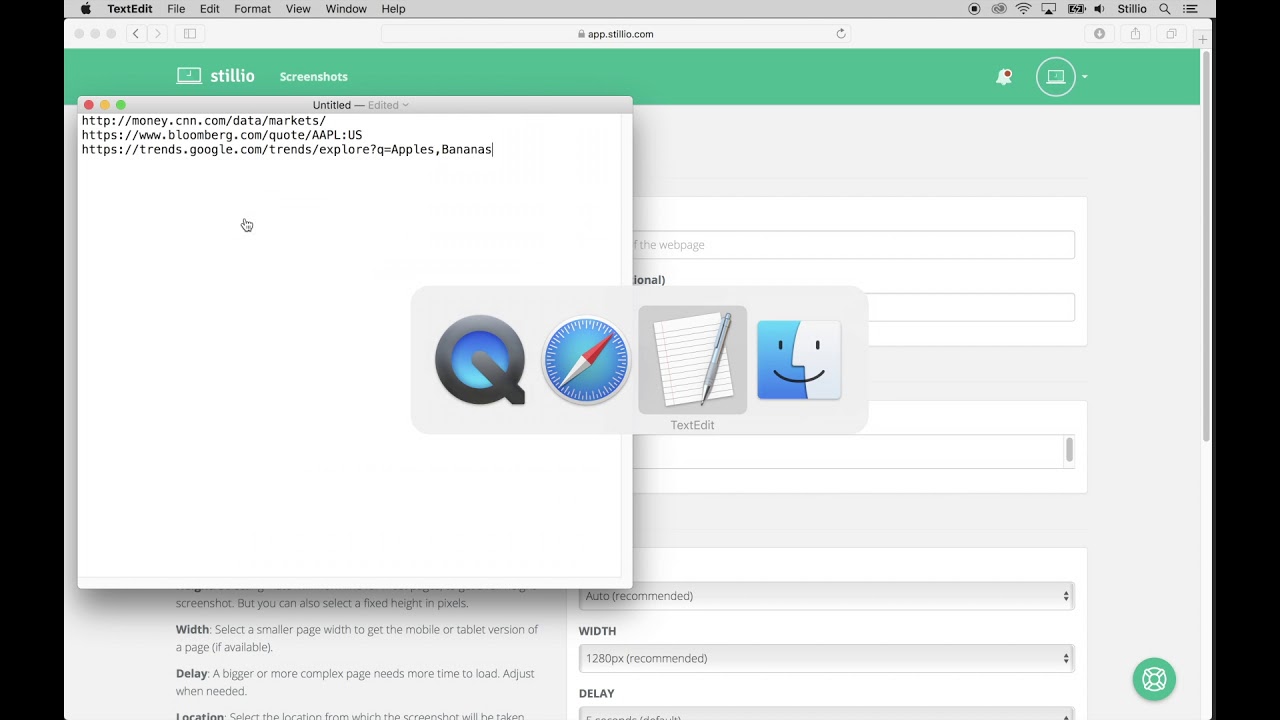
Task: Toggle the Safari sidebar button
Action: point(190,34)
